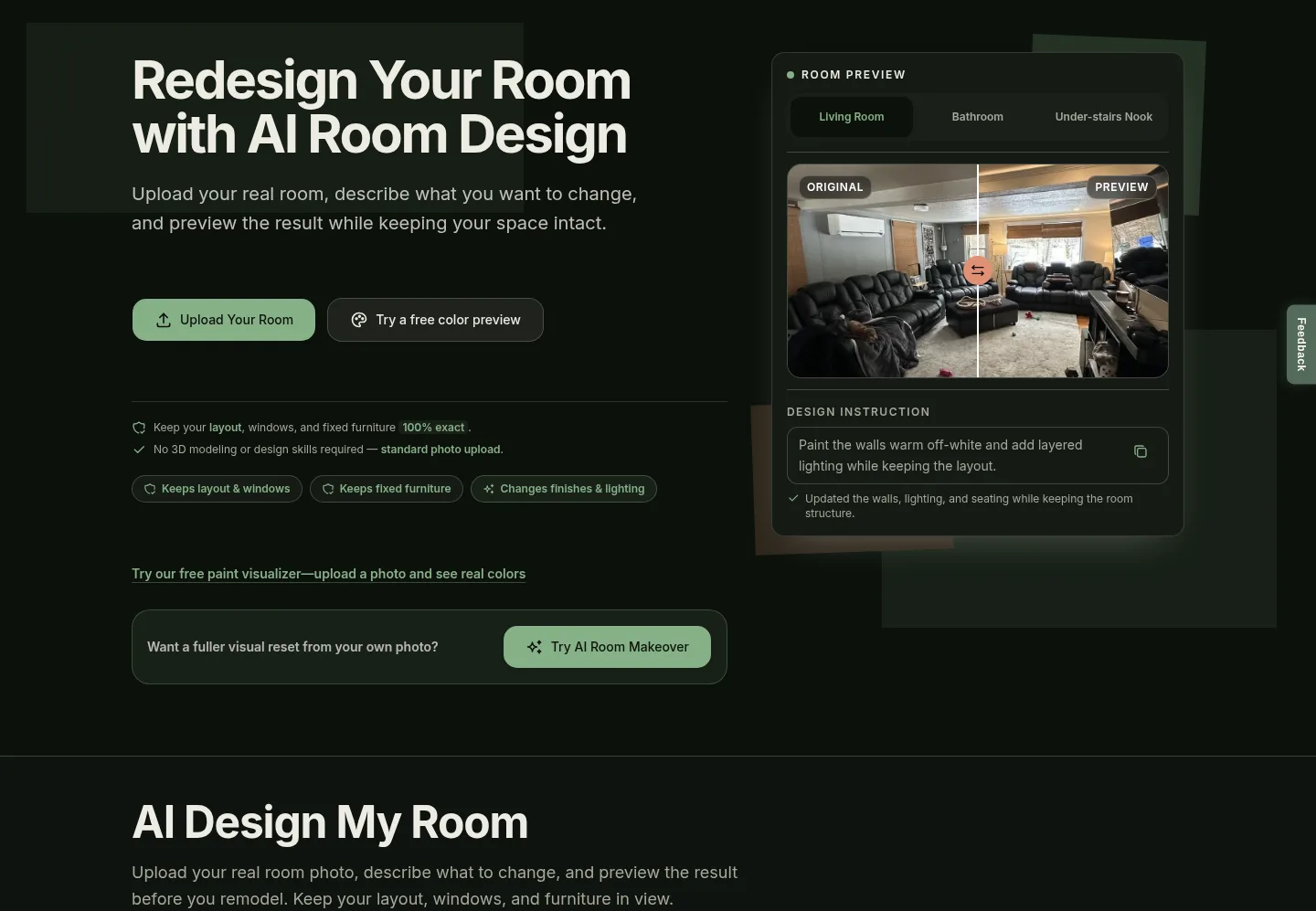The image size is (1316, 911).
Task: Click the 'standard photo upload.' text
Action: (441, 450)
